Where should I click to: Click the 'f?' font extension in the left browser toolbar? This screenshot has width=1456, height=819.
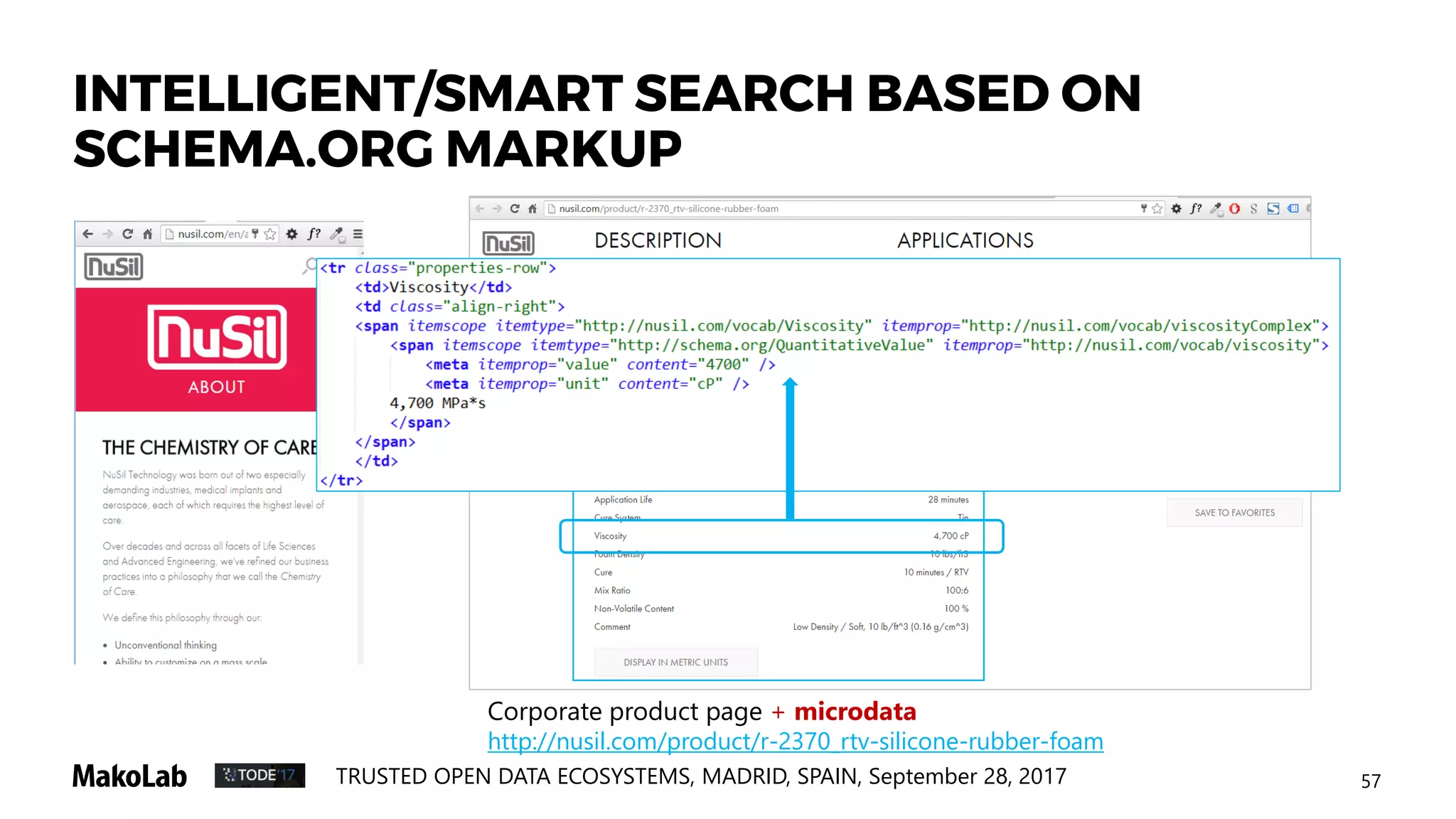pyautogui.click(x=314, y=234)
